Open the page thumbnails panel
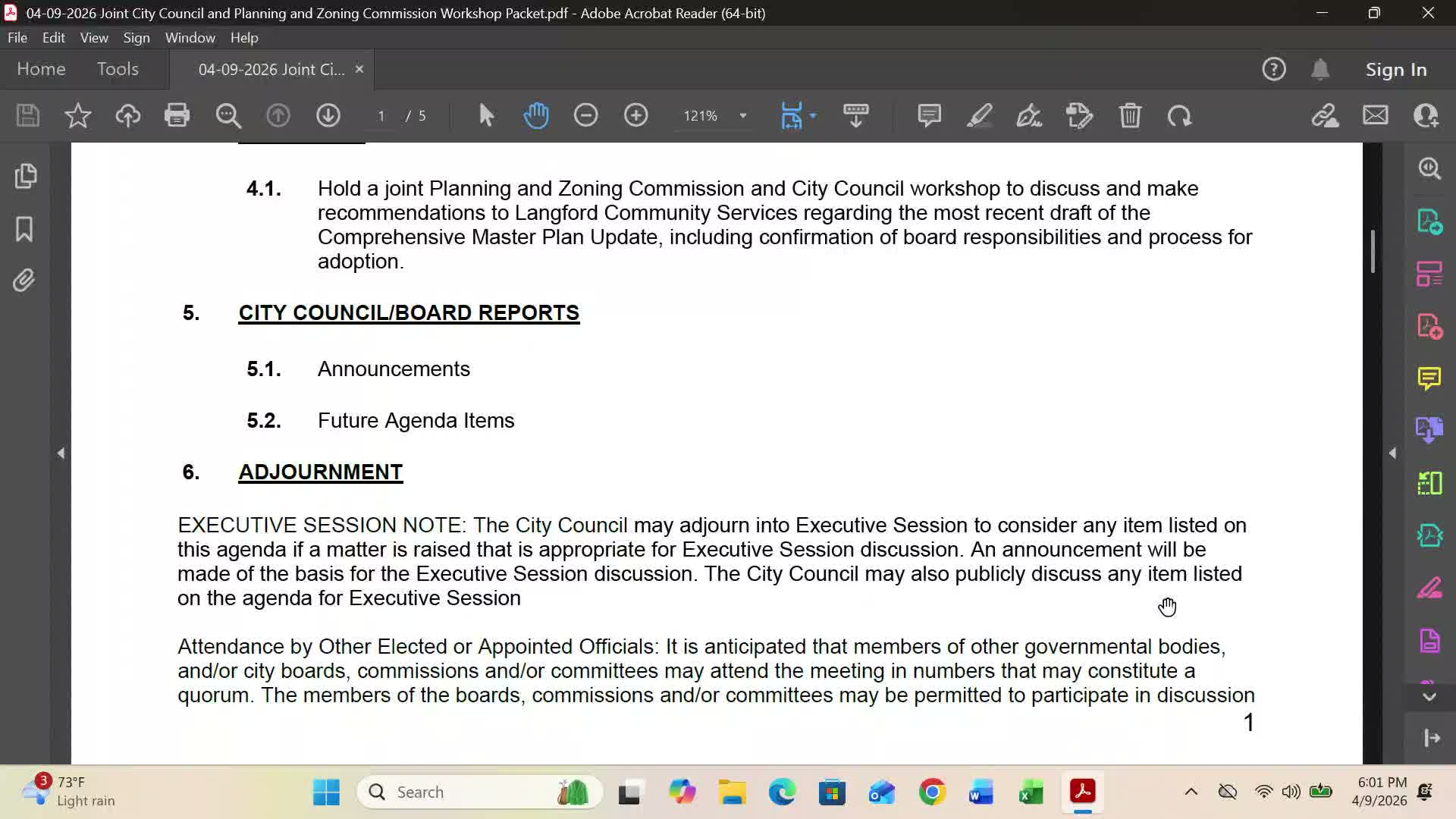Screen dimensions: 1456x819 (24, 176)
